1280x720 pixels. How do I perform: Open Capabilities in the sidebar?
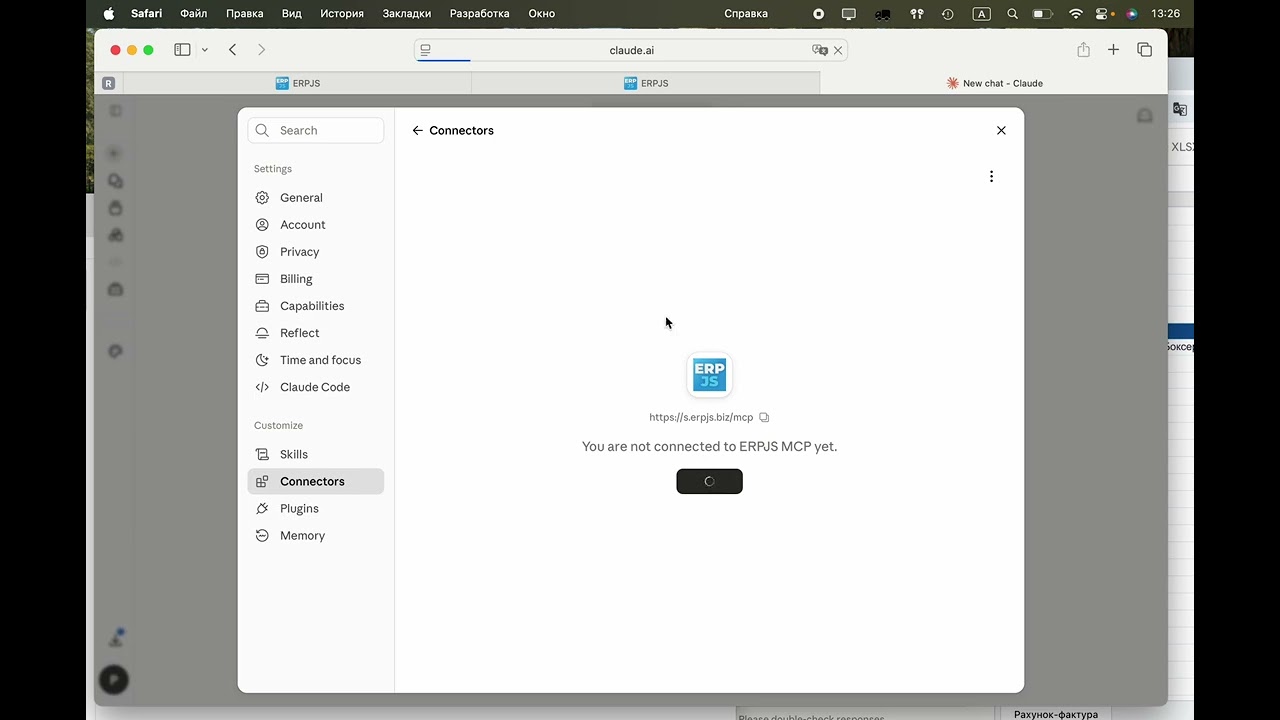[315, 306]
